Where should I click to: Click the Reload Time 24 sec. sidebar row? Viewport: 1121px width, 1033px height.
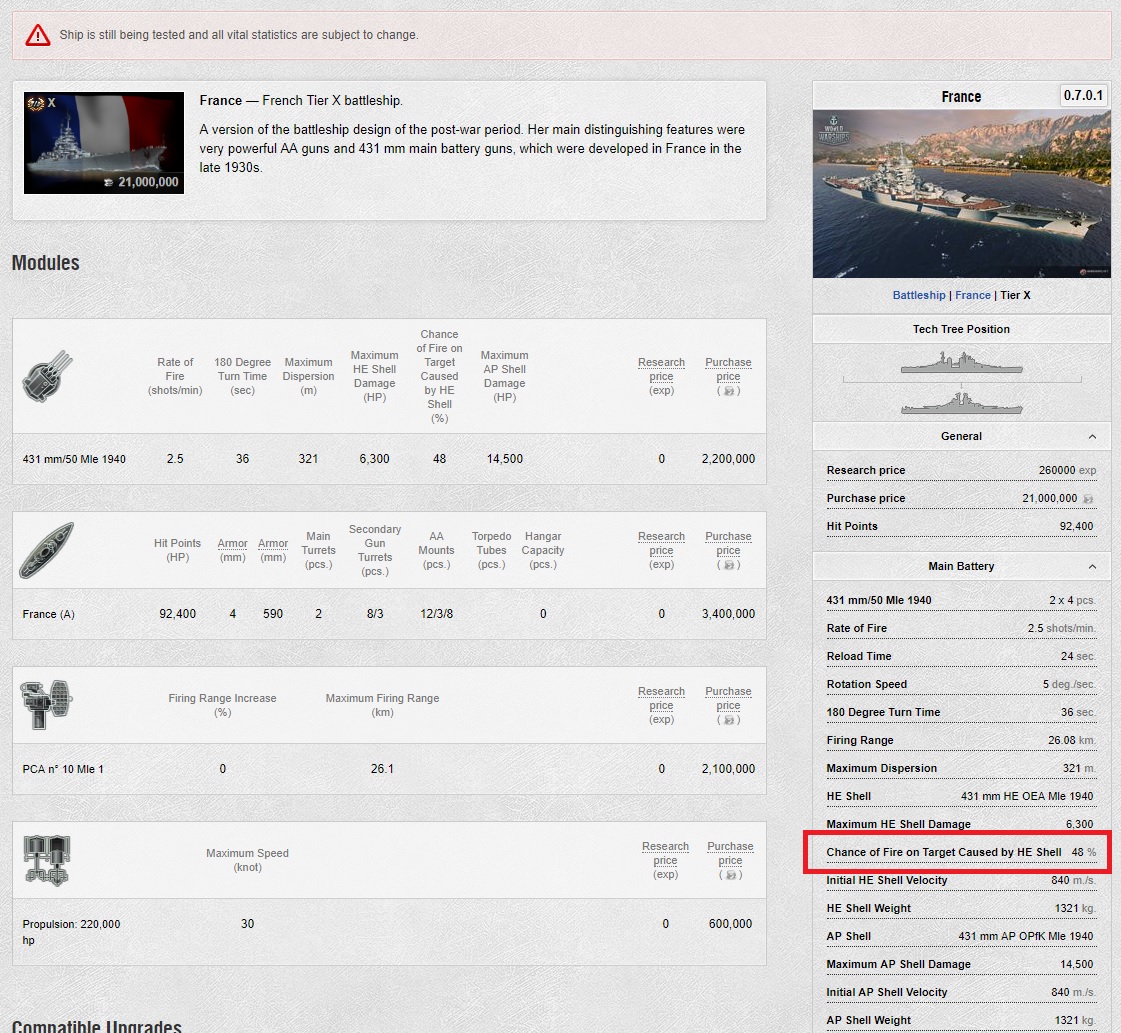click(961, 656)
